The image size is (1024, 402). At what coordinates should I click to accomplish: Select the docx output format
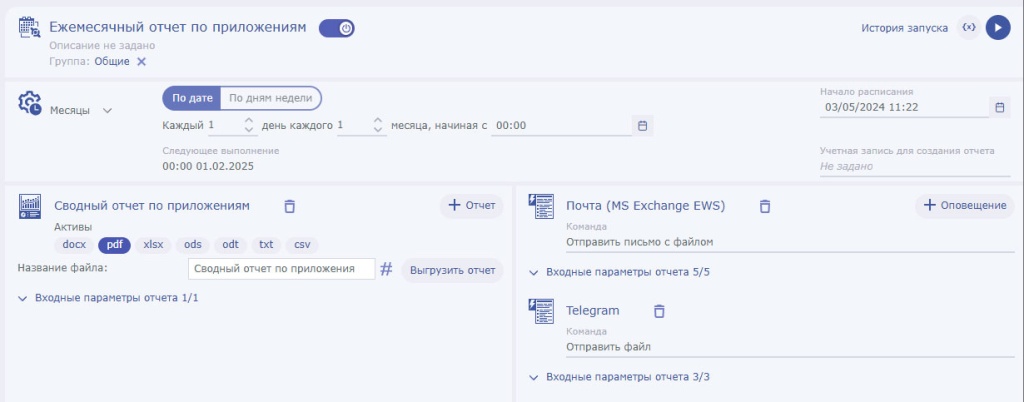tap(75, 245)
